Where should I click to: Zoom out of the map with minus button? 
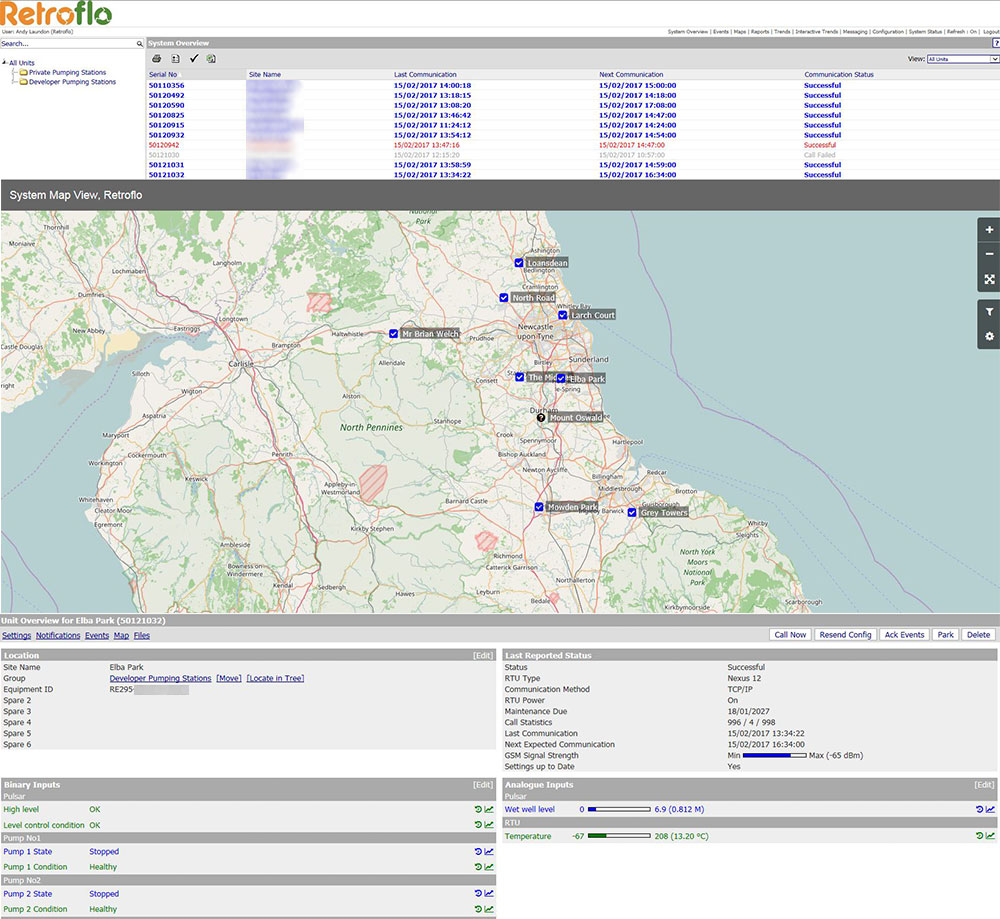tap(989, 254)
